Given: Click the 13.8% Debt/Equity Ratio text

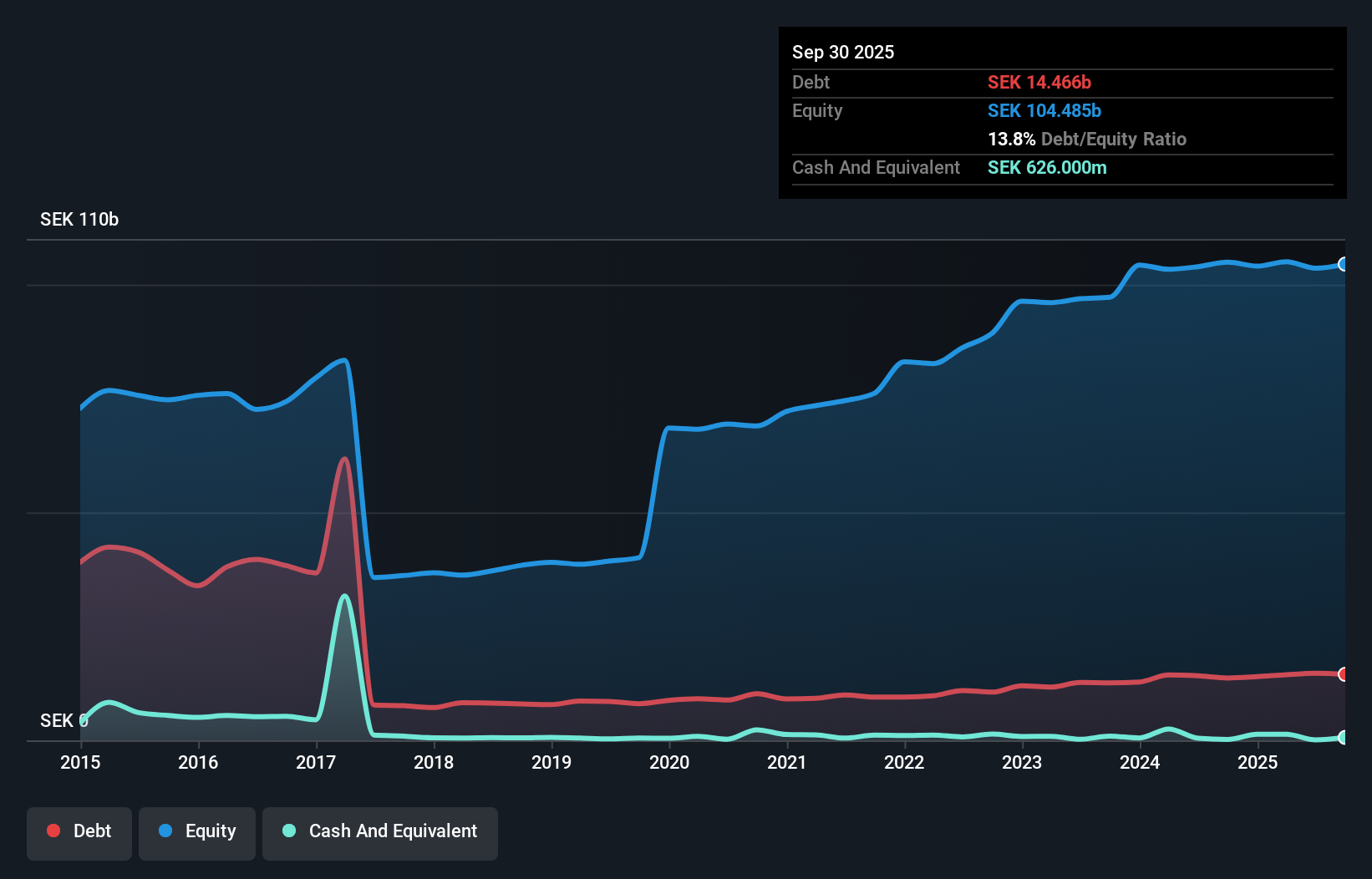Looking at the screenshot, I should (x=1087, y=139).
